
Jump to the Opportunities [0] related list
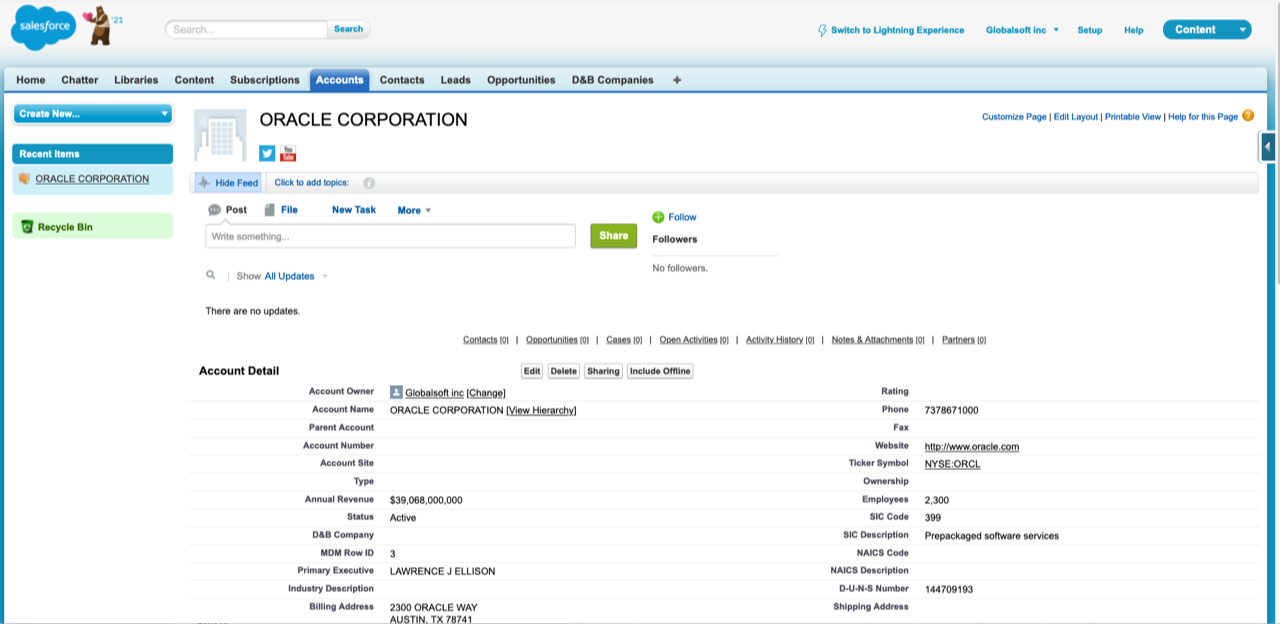[x=557, y=340]
